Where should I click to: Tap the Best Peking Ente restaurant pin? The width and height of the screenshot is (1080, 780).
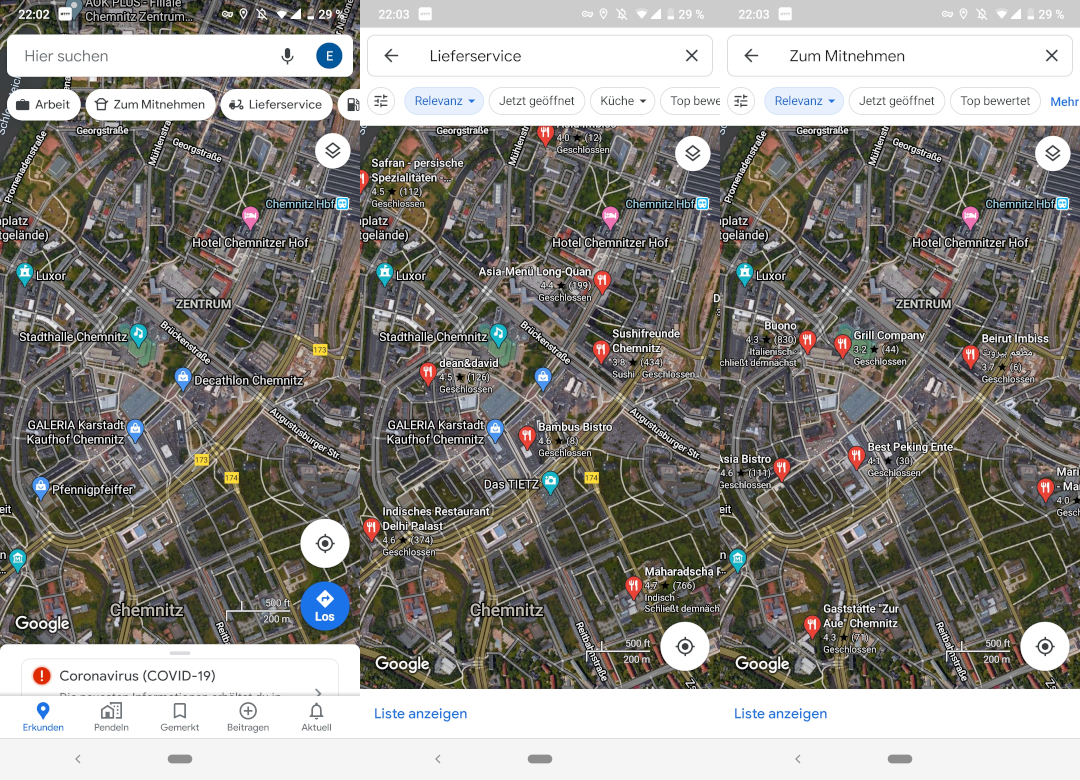[x=856, y=457]
